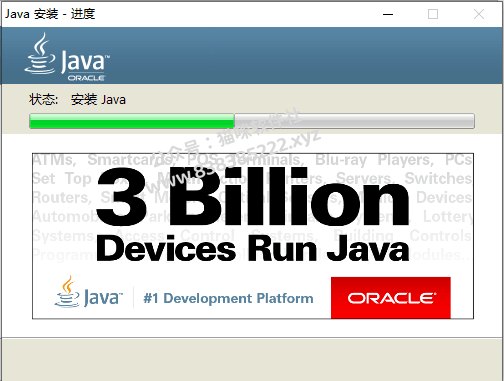Click the green filled part of progress bar
This screenshot has height=381, width=504.
[x=132, y=121]
